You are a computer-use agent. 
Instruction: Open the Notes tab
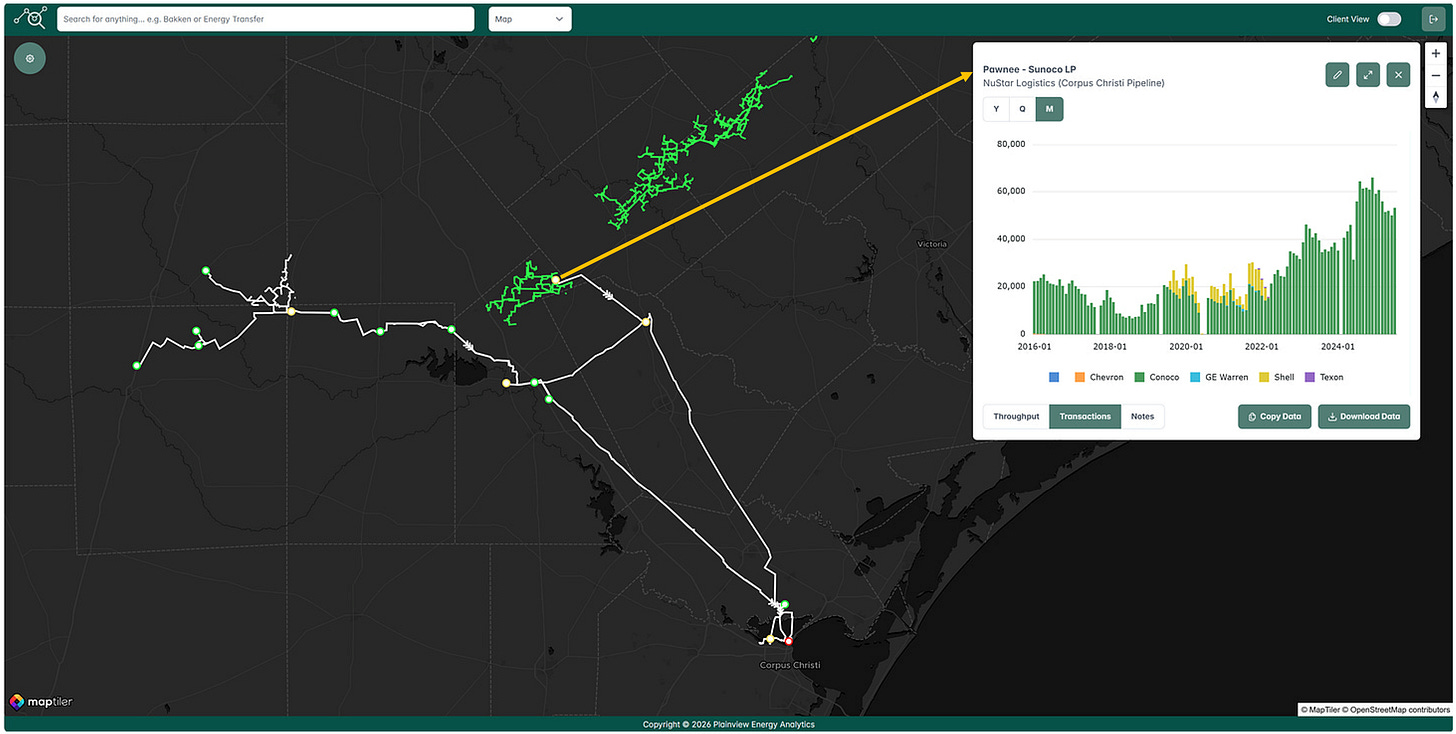[1142, 416]
